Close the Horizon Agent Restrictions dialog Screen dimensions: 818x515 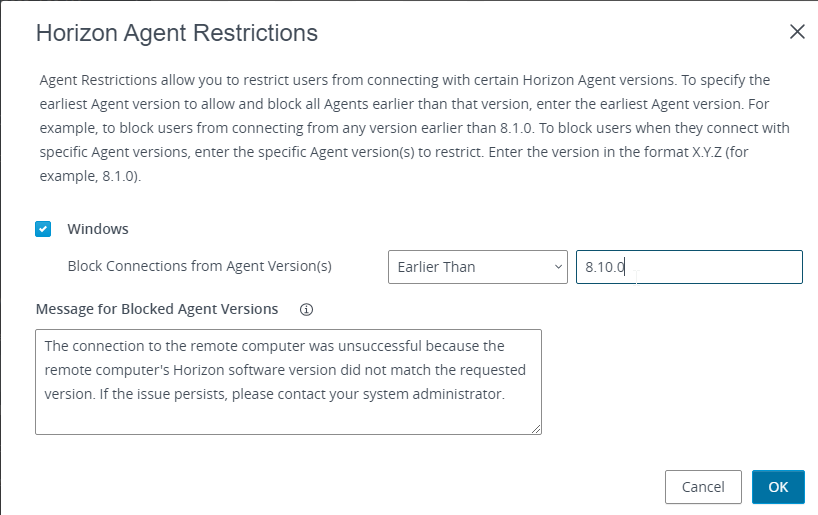797,32
